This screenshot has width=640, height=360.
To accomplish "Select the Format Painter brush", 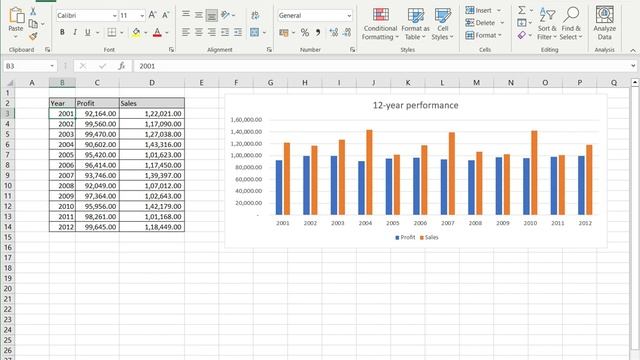I will [33, 36].
